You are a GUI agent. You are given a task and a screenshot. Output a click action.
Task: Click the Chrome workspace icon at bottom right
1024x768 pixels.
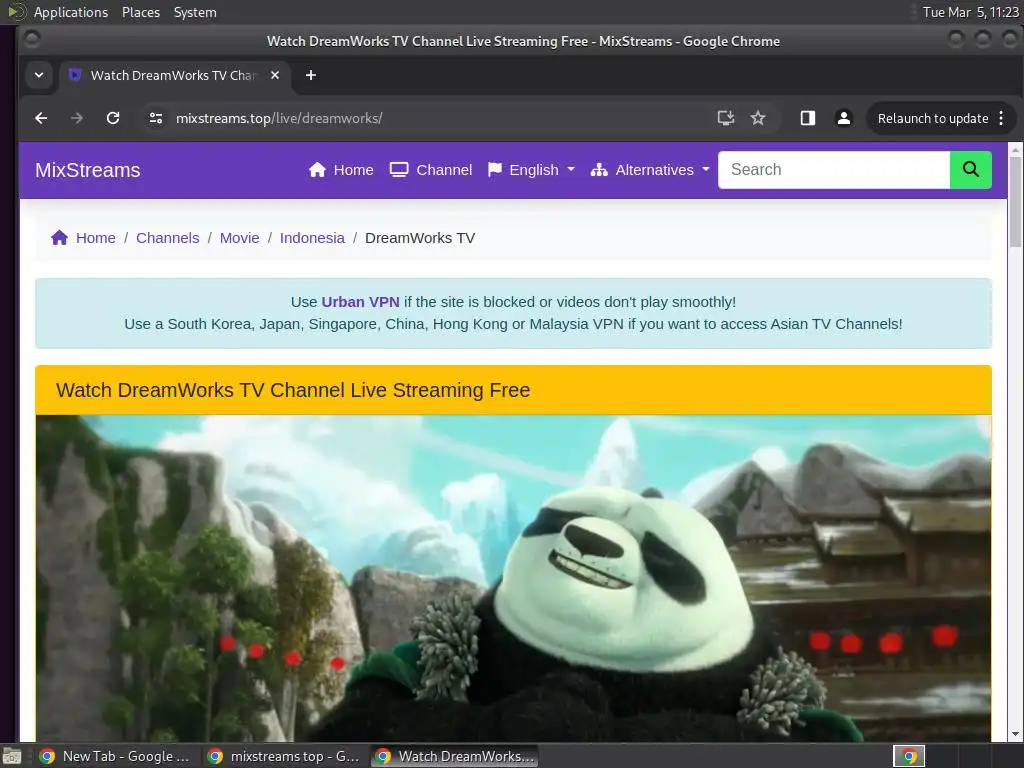(909, 756)
